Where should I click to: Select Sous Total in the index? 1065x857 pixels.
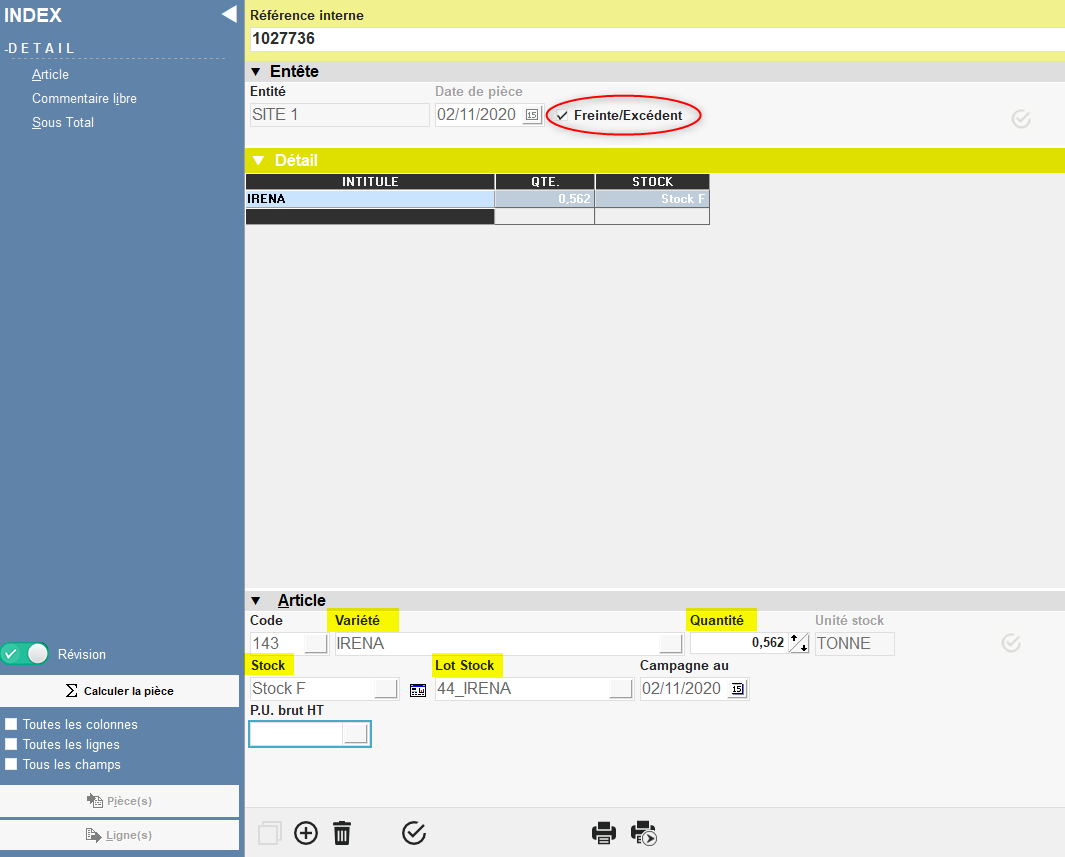pyautogui.click(x=63, y=123)
